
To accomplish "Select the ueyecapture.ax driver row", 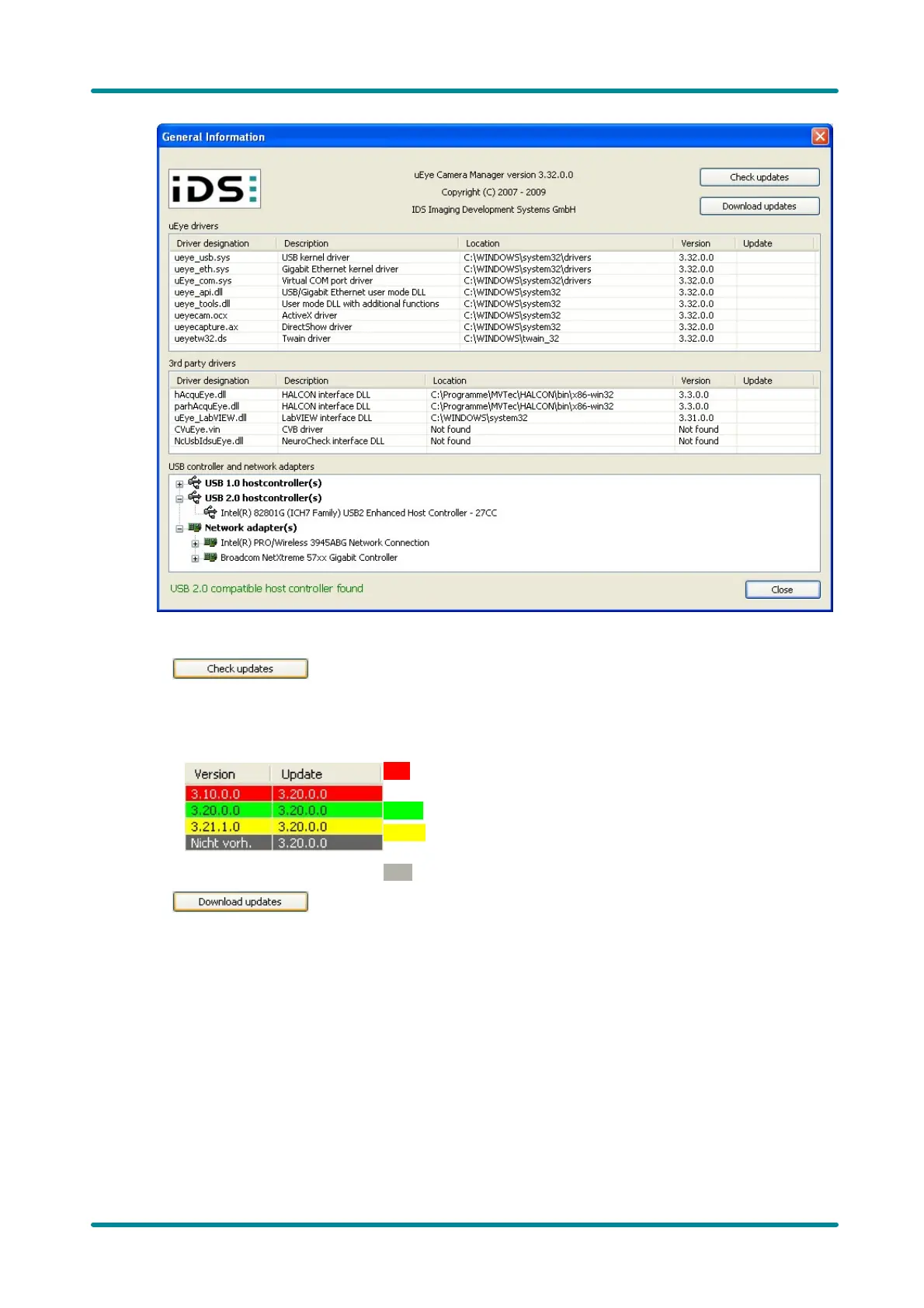I will [x=494, y=327].
